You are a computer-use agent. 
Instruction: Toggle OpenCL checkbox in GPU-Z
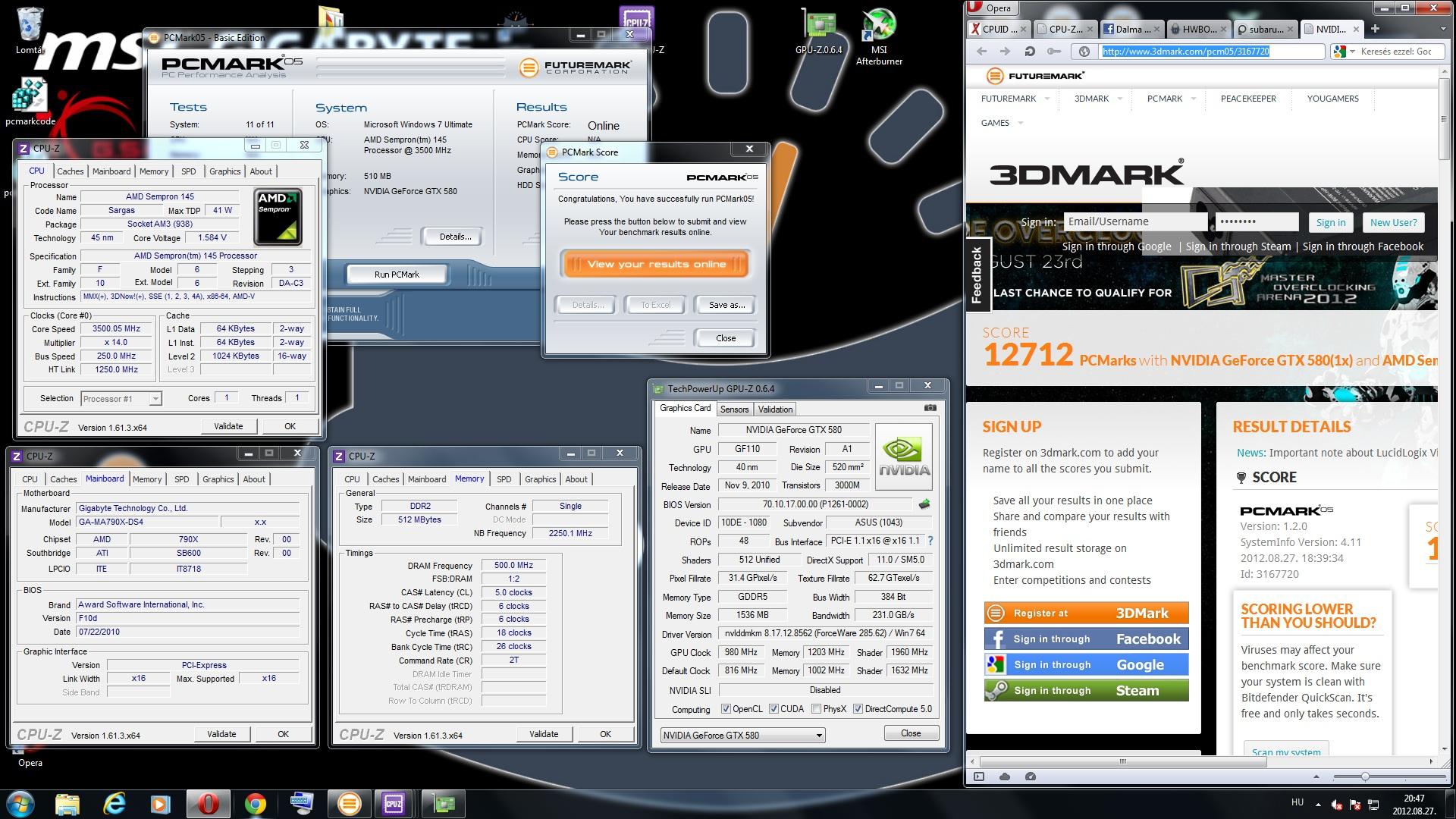(x=726, y=709)
